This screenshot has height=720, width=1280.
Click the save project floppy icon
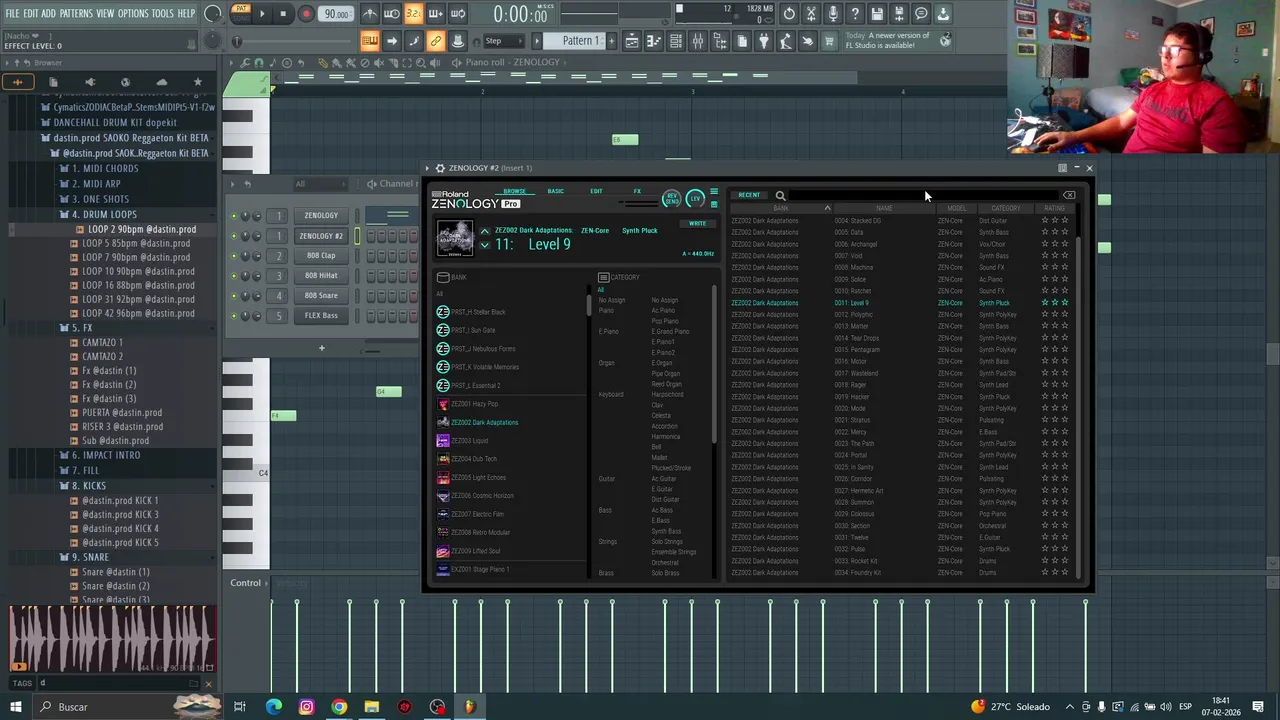[877, 14]
